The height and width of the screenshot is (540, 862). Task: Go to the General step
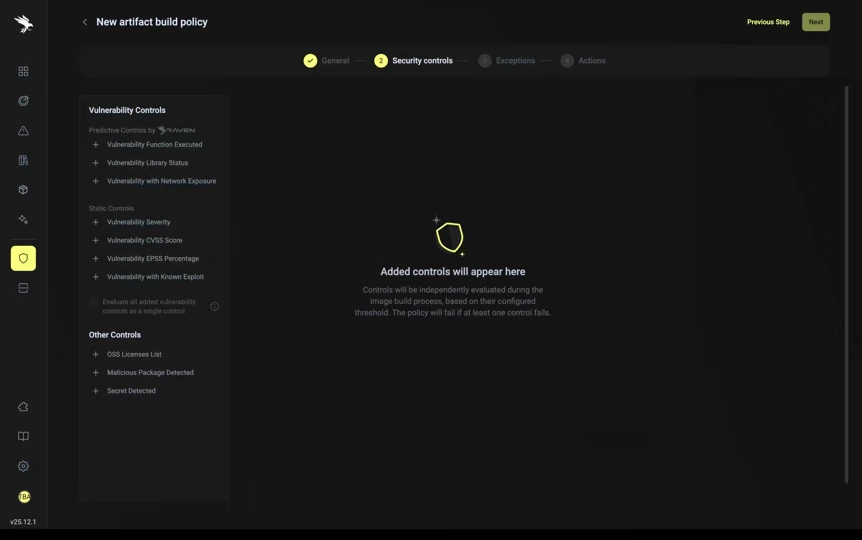(327, 60)
